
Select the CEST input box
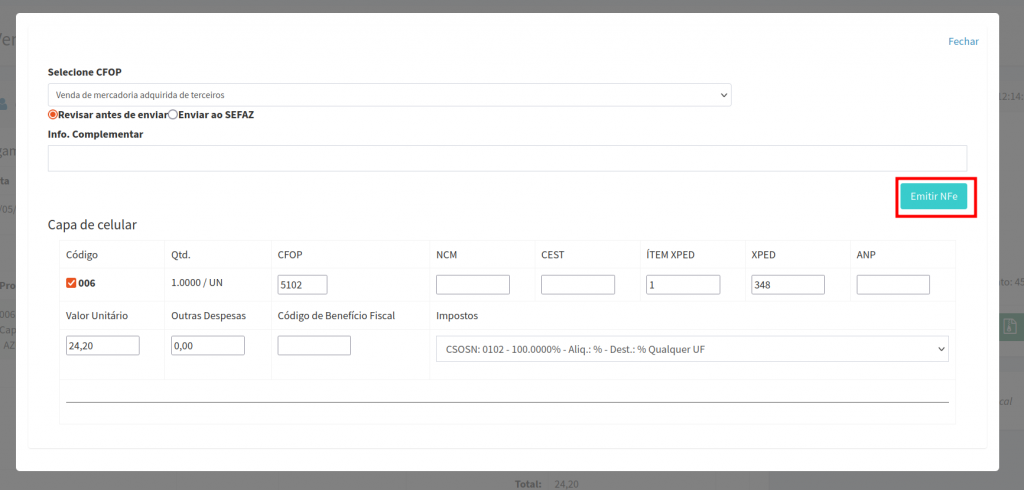(x=577, y=285)
